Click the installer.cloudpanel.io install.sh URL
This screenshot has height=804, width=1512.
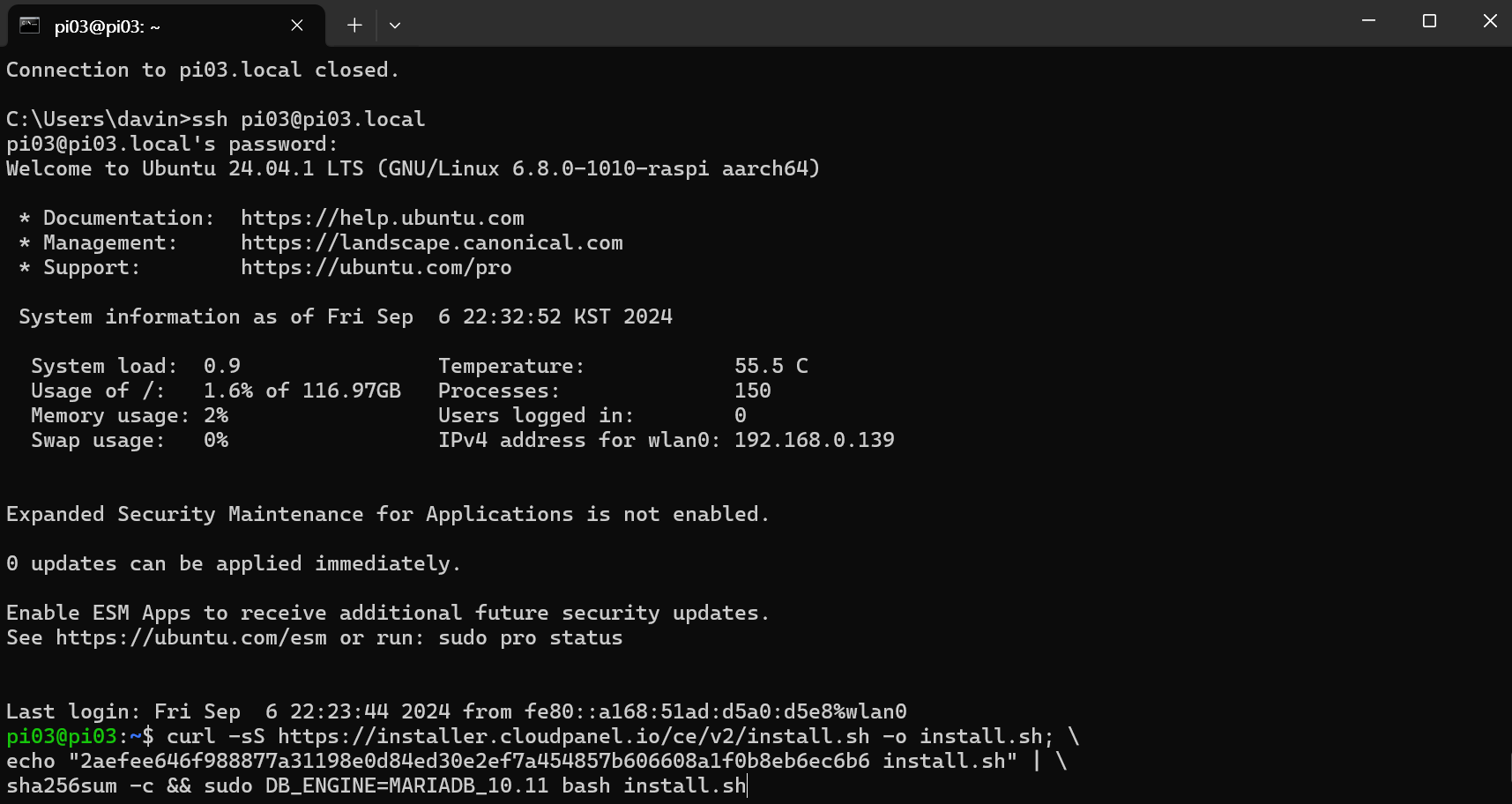tap(574, 736)
